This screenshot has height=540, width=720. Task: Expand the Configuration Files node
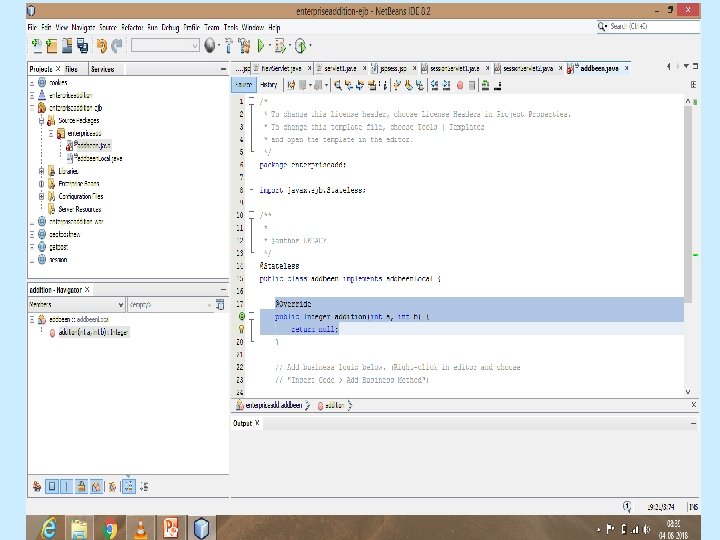(x=41, y=197)
